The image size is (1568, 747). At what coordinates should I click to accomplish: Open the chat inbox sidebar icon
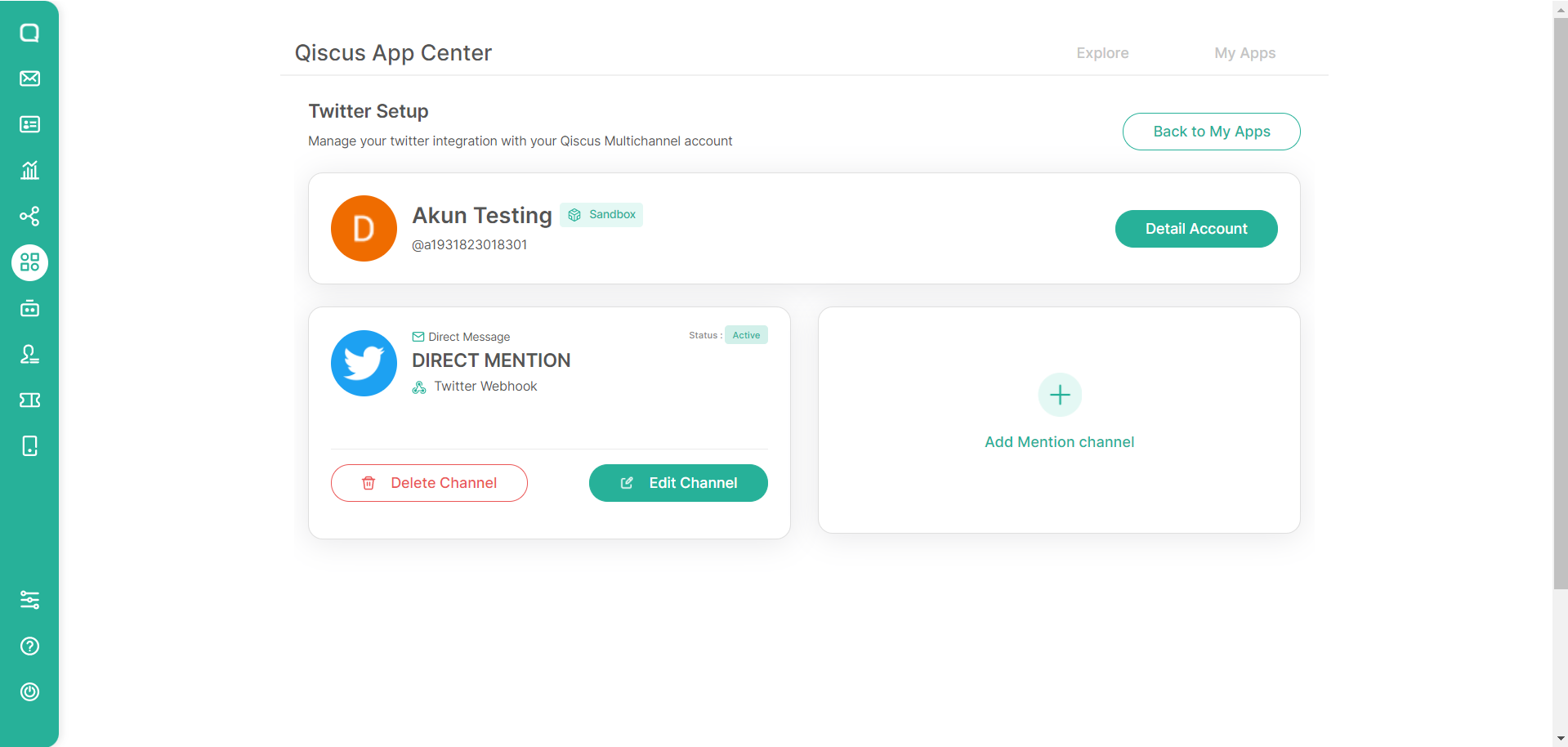[x=29, y=33]
